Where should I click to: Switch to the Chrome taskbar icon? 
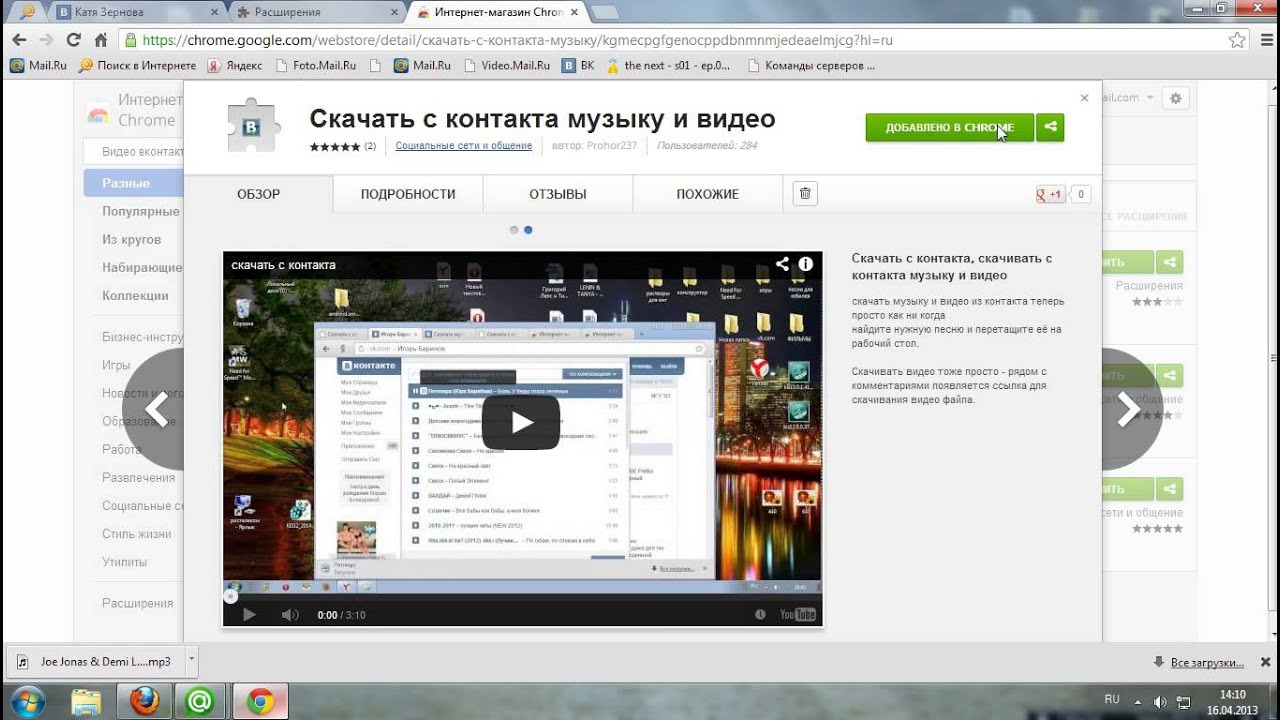261,701
